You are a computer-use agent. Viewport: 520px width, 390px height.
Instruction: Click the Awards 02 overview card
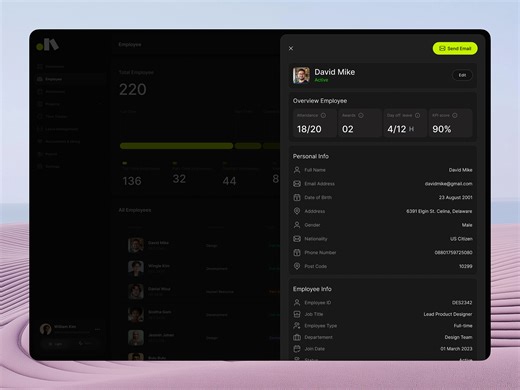point(360,123)
